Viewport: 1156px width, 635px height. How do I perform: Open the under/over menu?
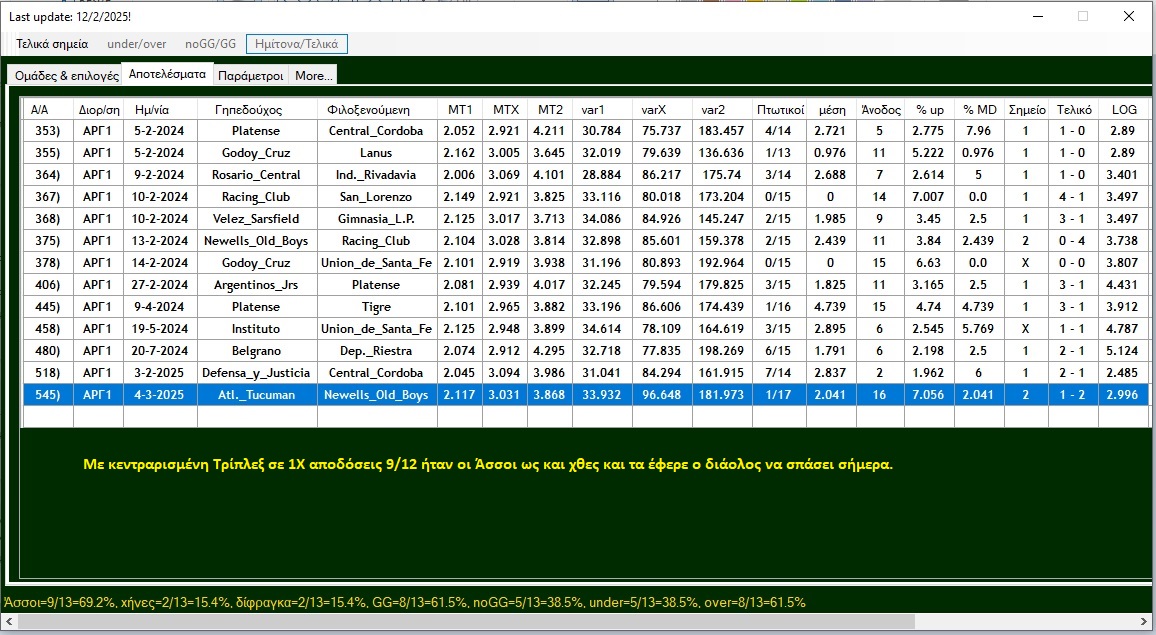point(136,44)
